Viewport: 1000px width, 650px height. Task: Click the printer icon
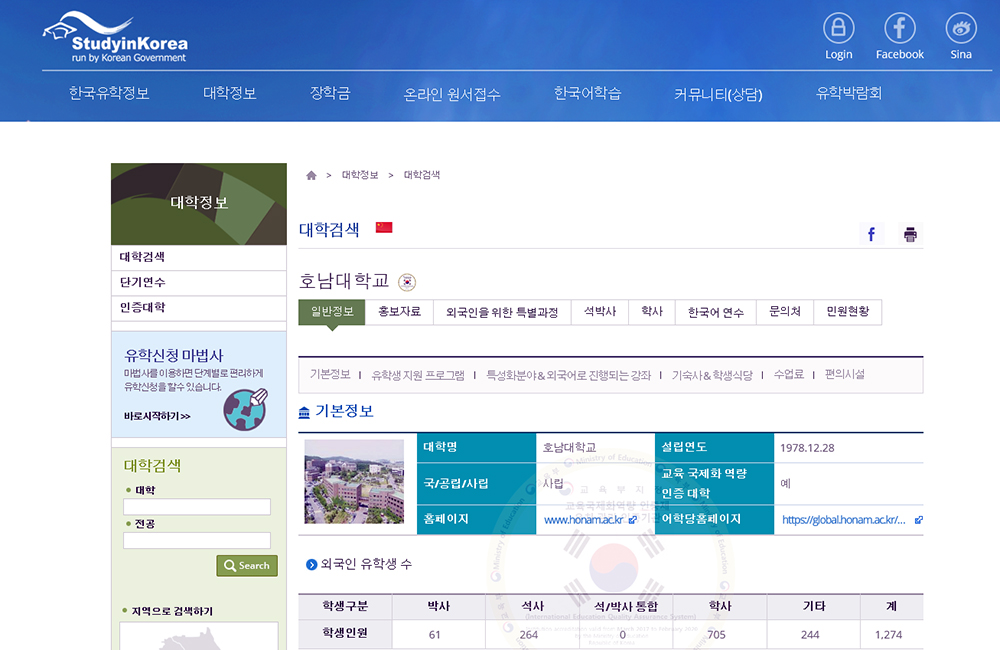tap(910, 234)
